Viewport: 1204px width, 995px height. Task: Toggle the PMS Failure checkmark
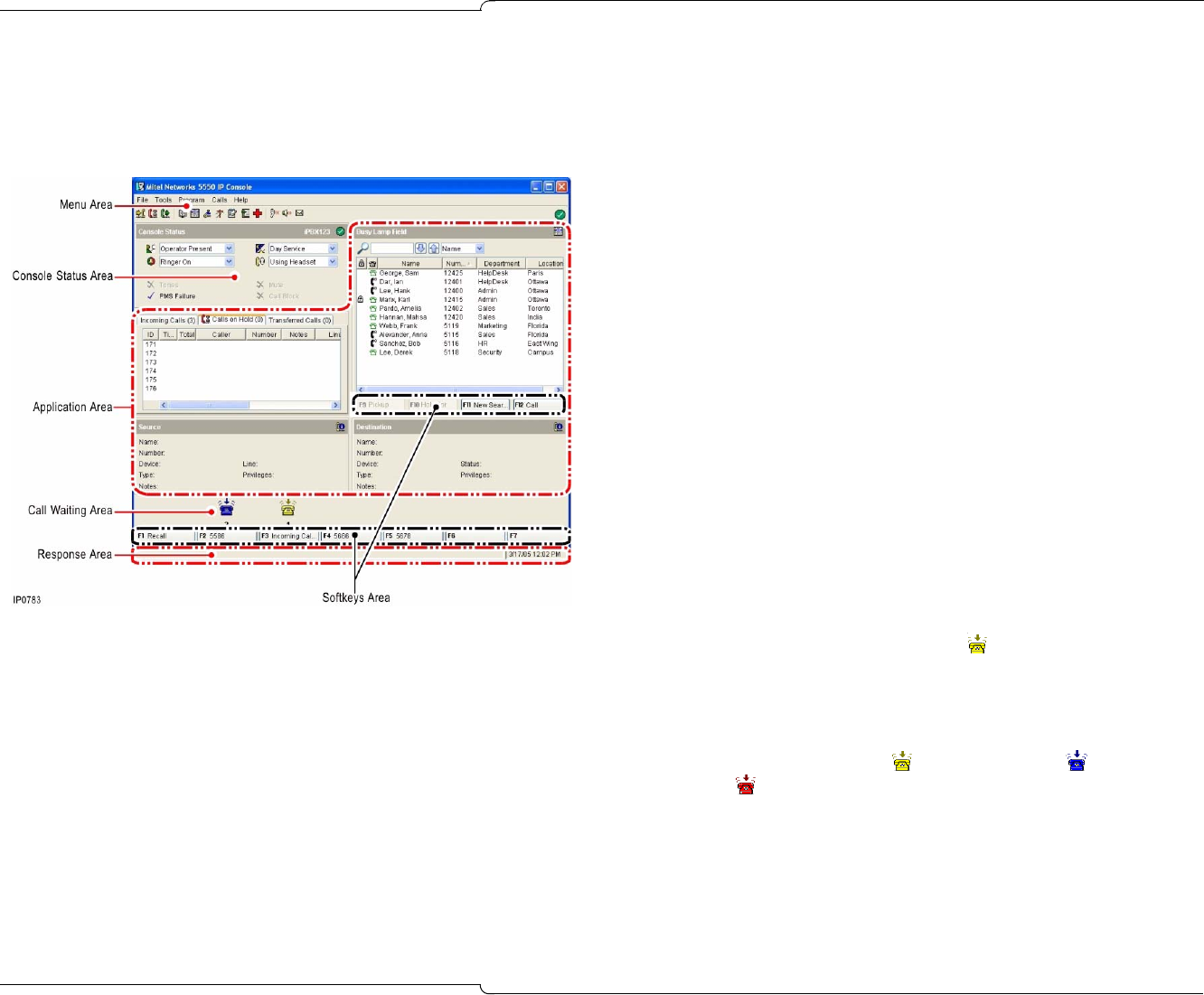(151, 296)
